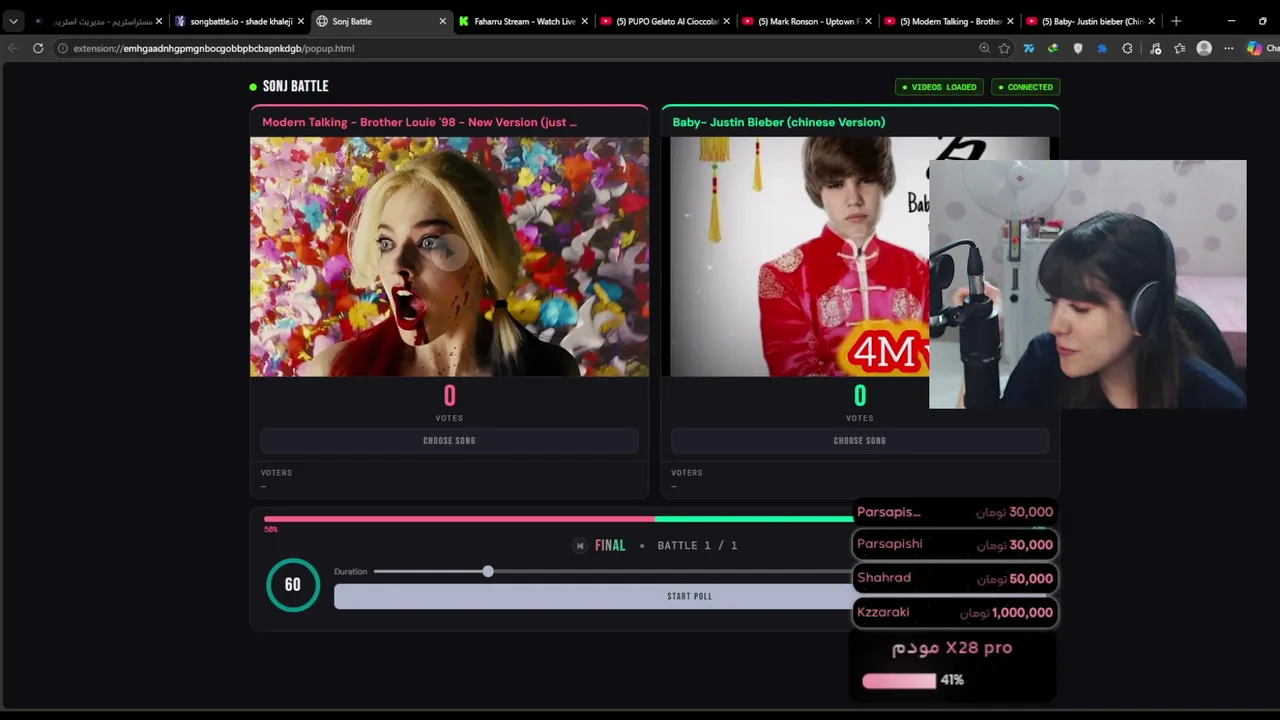This screenshot has height=720, width=1280.
Task: Open the zoom magnifier in address bar
Action: 985,48
